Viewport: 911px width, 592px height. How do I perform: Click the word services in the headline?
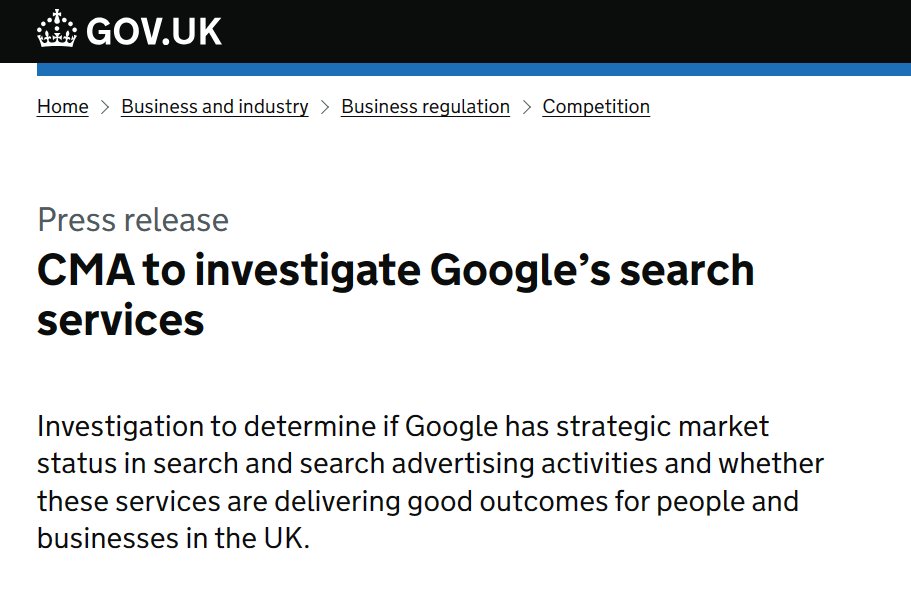point(120,321)
